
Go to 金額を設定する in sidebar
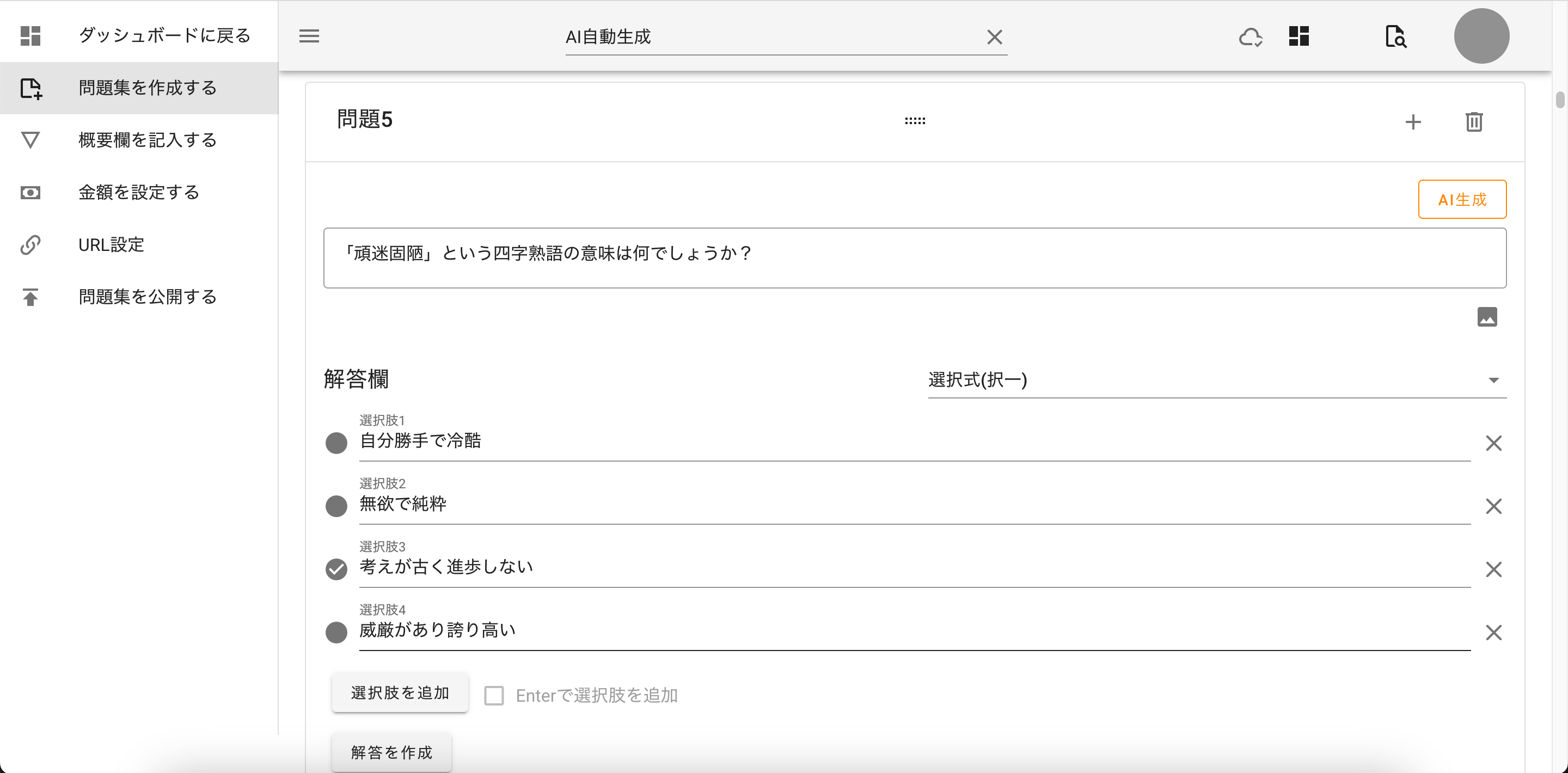click(139, 192)
